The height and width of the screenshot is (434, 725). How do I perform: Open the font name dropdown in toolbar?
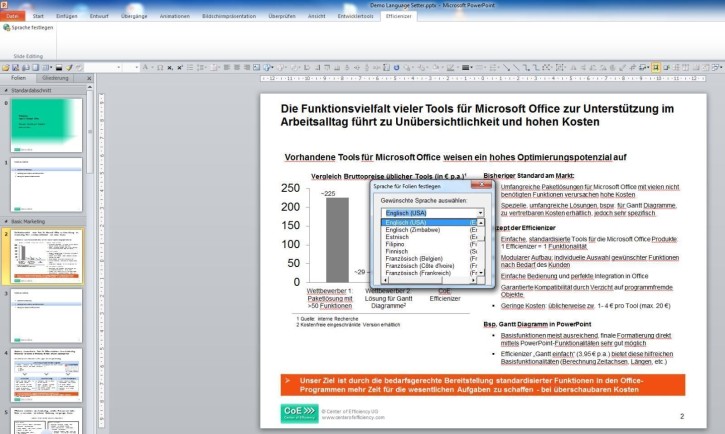pyautogui.click(x=119, y=67)
